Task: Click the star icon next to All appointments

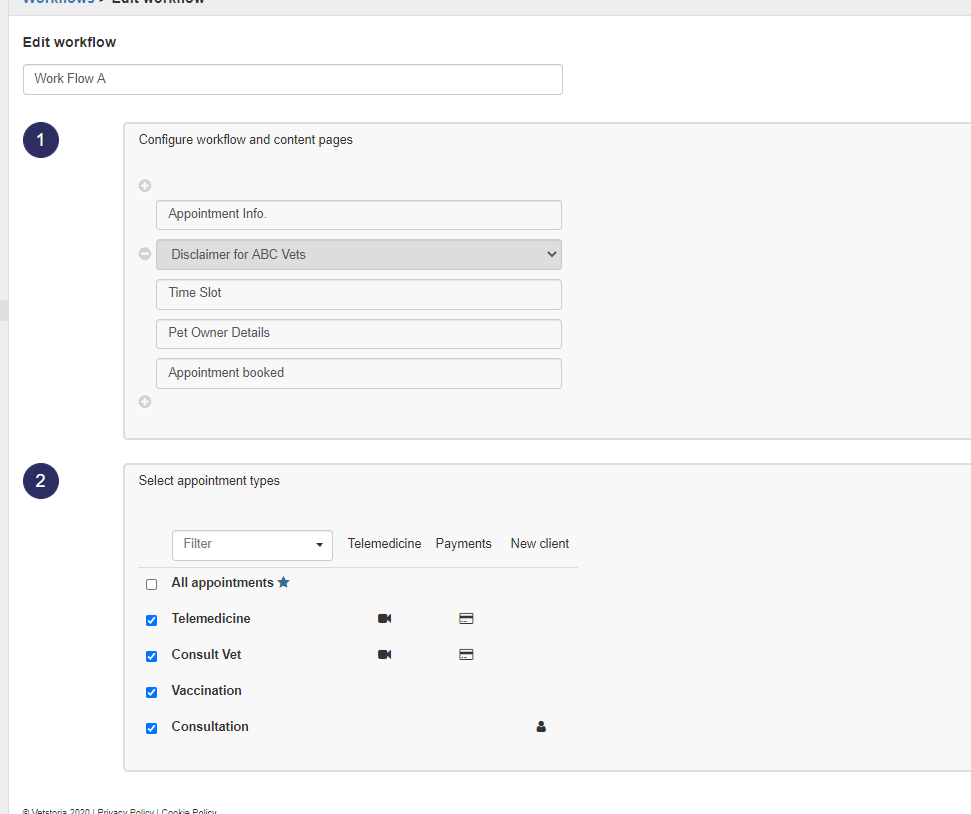Action: tap(284, 582)
